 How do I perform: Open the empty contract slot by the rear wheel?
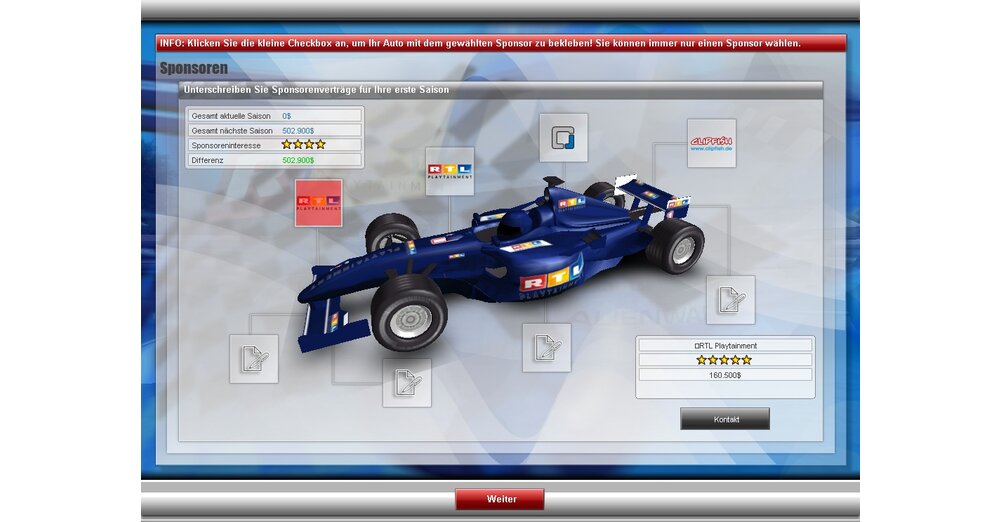pyautogui.click(x=730, y=300)
